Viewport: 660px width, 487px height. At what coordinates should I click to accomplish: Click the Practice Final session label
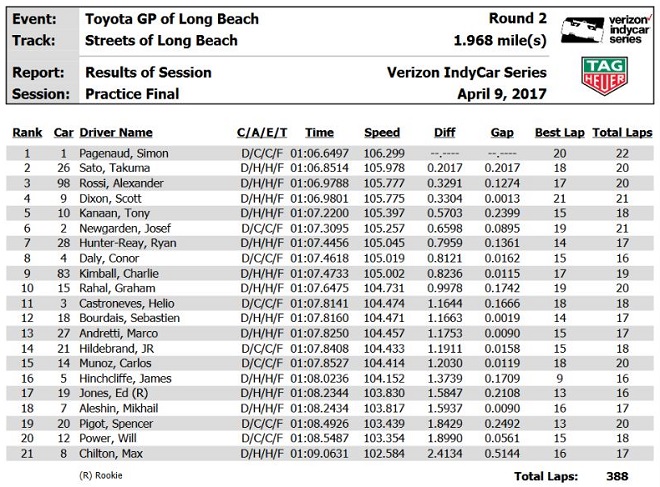pyautogui.click(x=132, y=93)
